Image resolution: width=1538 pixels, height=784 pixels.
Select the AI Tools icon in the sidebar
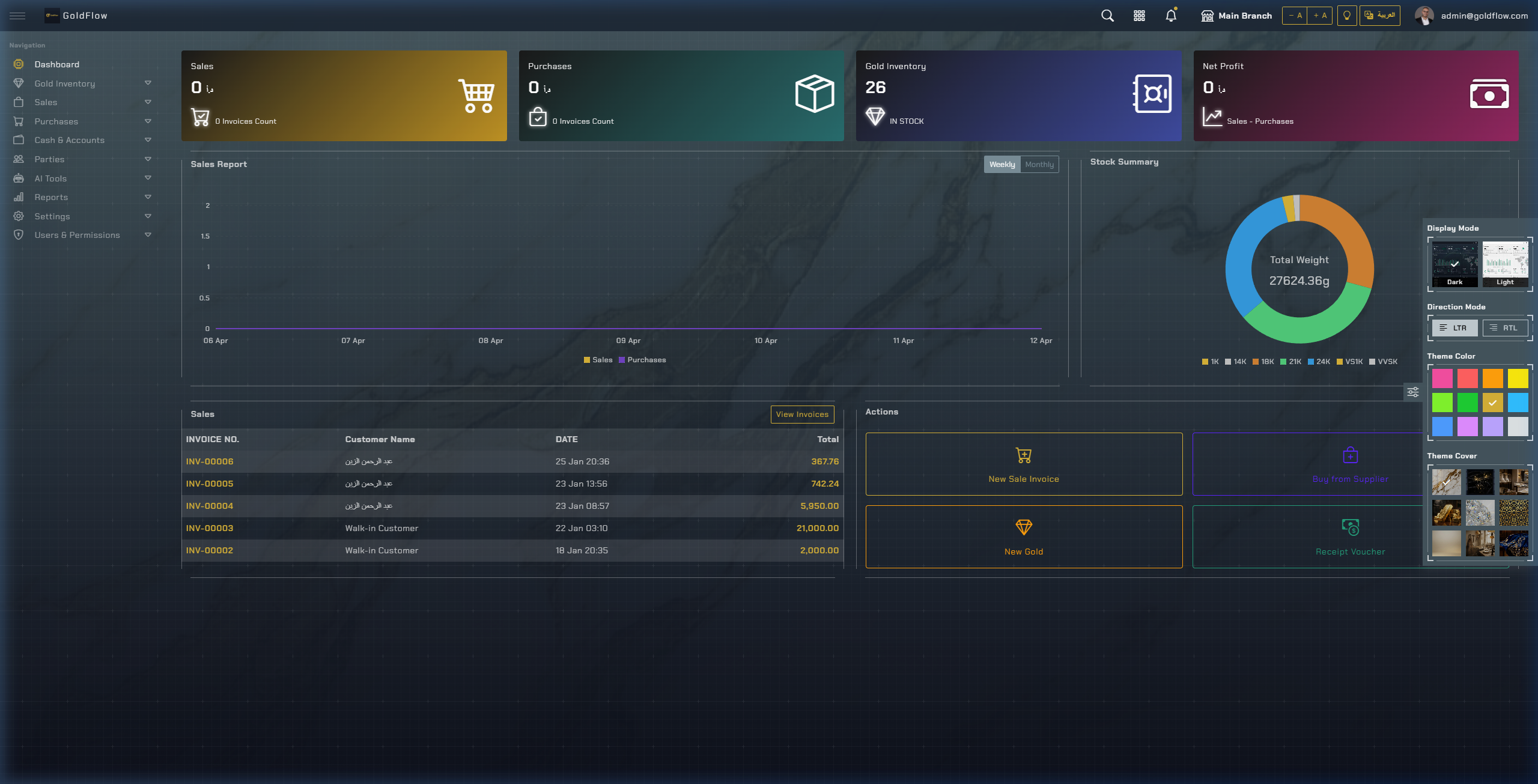[19, 178]
